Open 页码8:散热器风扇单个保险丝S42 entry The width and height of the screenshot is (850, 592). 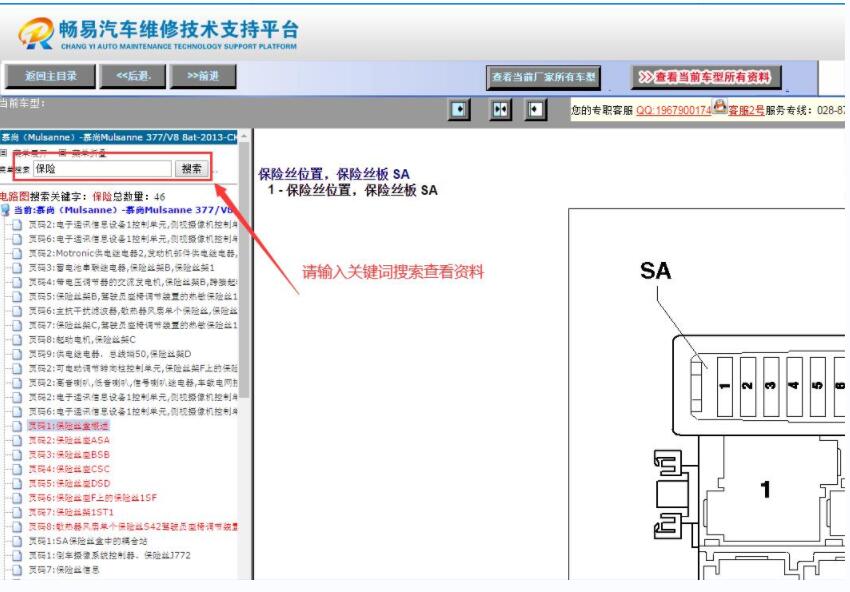[133, 526]
